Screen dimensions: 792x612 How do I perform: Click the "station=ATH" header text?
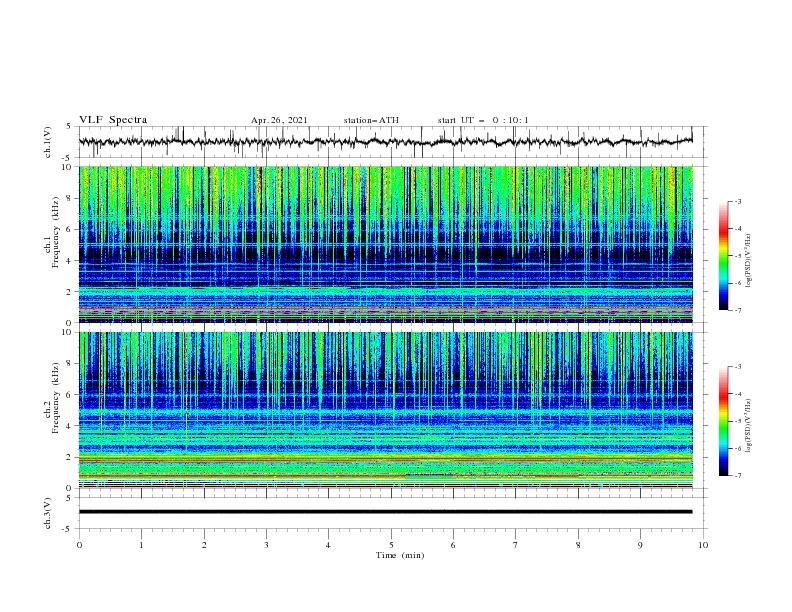coord(371,120)
